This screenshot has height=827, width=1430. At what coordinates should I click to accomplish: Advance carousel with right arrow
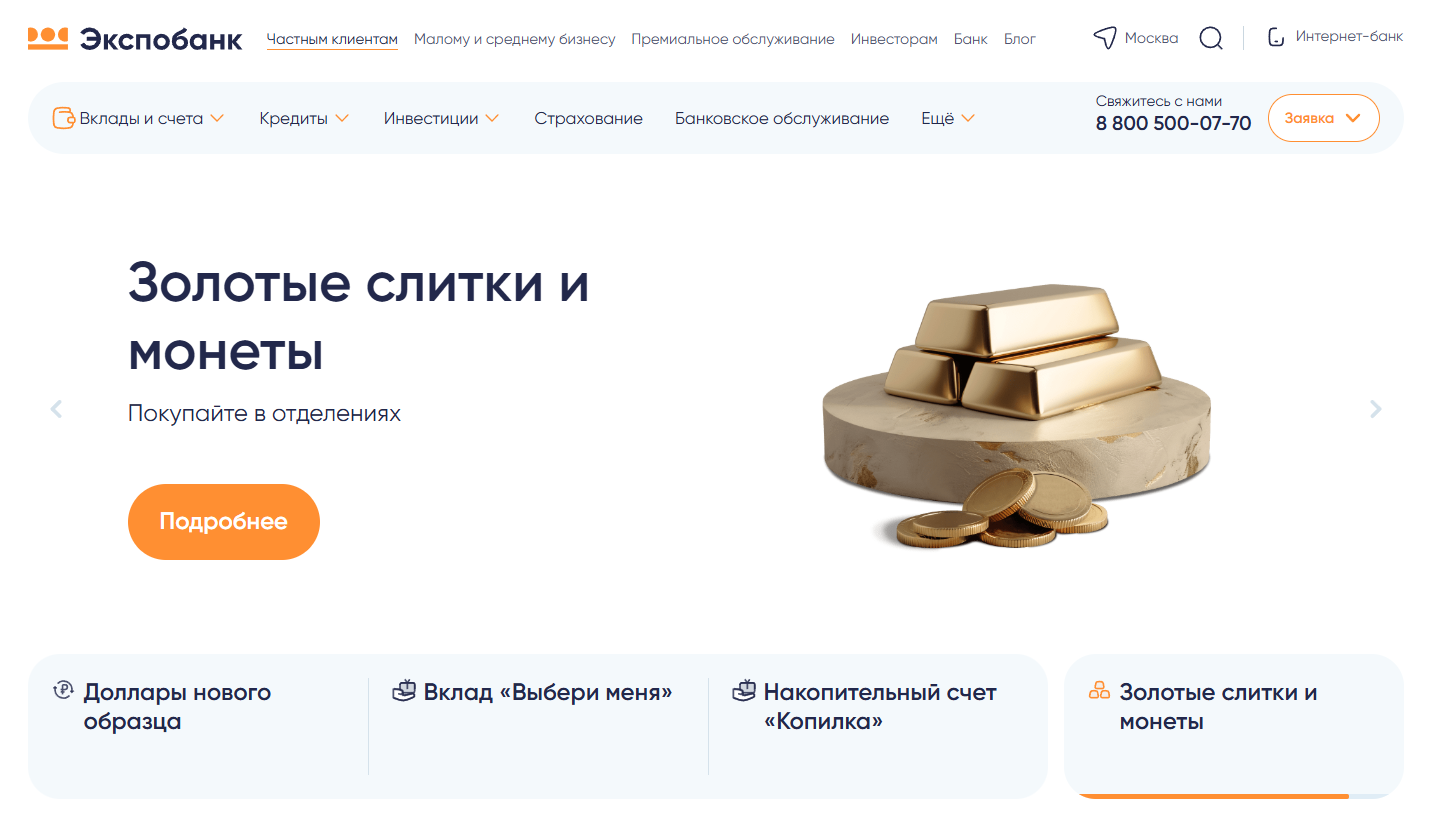coord(1375,408)
